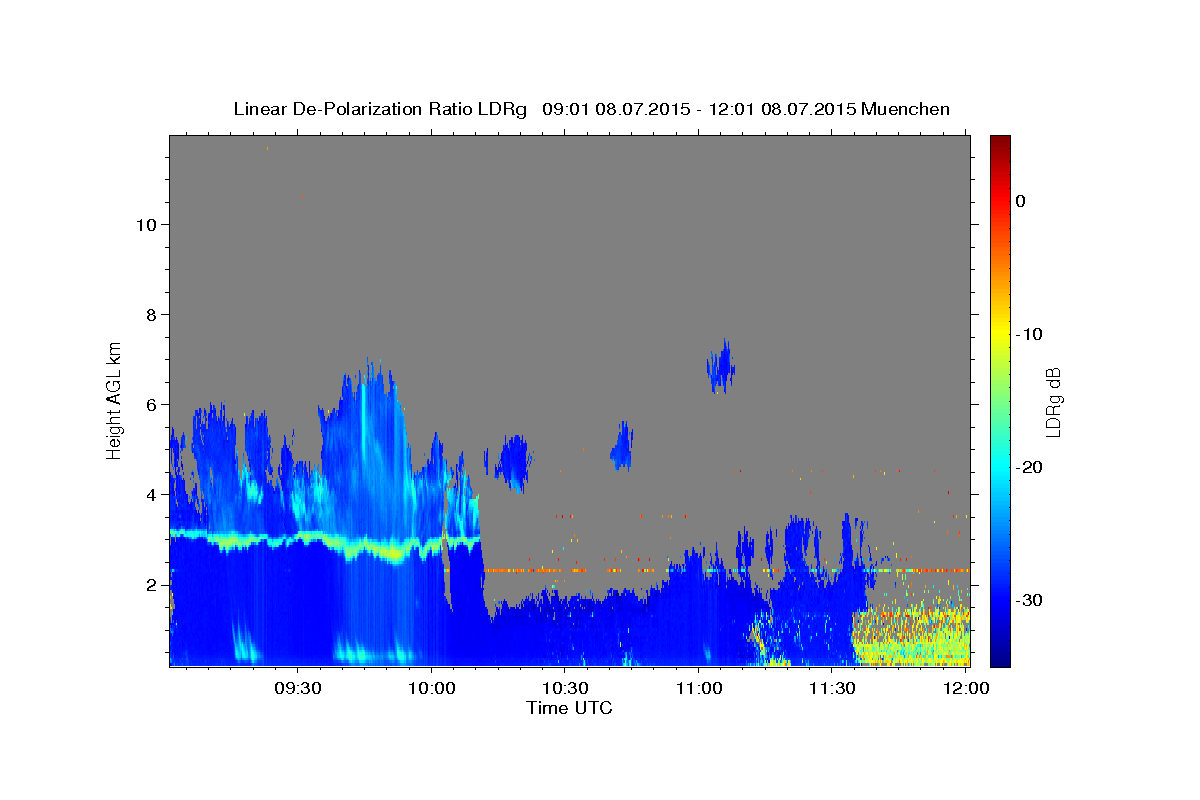Click the 12:00 time tick label
Image resolution: width=1200 pixels, height=800 pixels.
point(966,688)
